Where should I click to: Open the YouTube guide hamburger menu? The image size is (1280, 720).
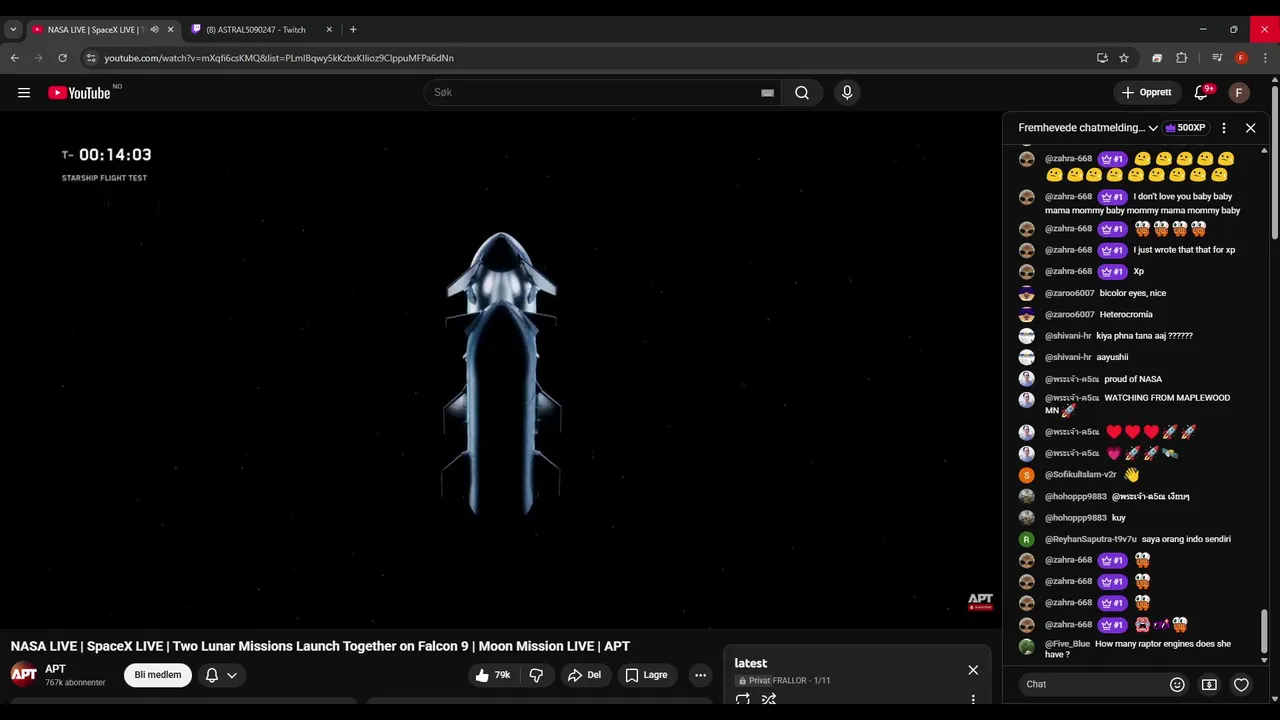[24, 93]
